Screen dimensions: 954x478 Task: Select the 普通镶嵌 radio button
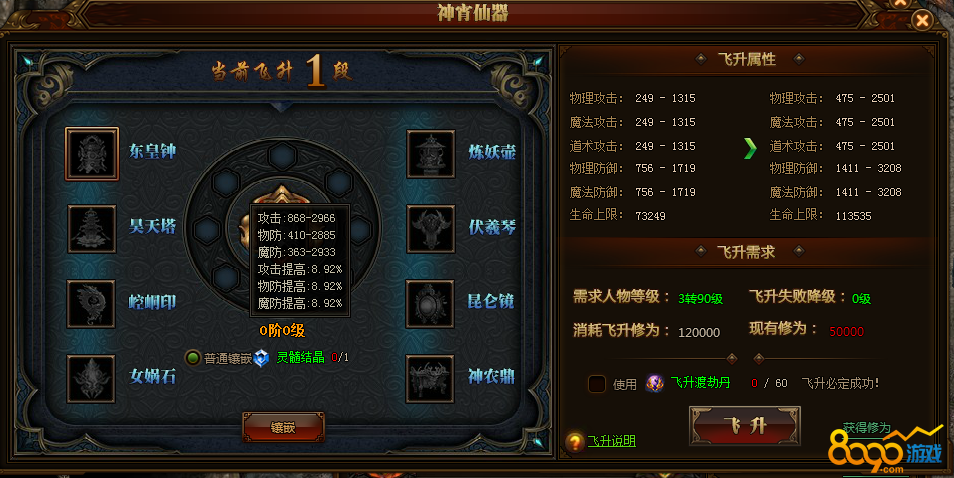click(x=193, y=358)
